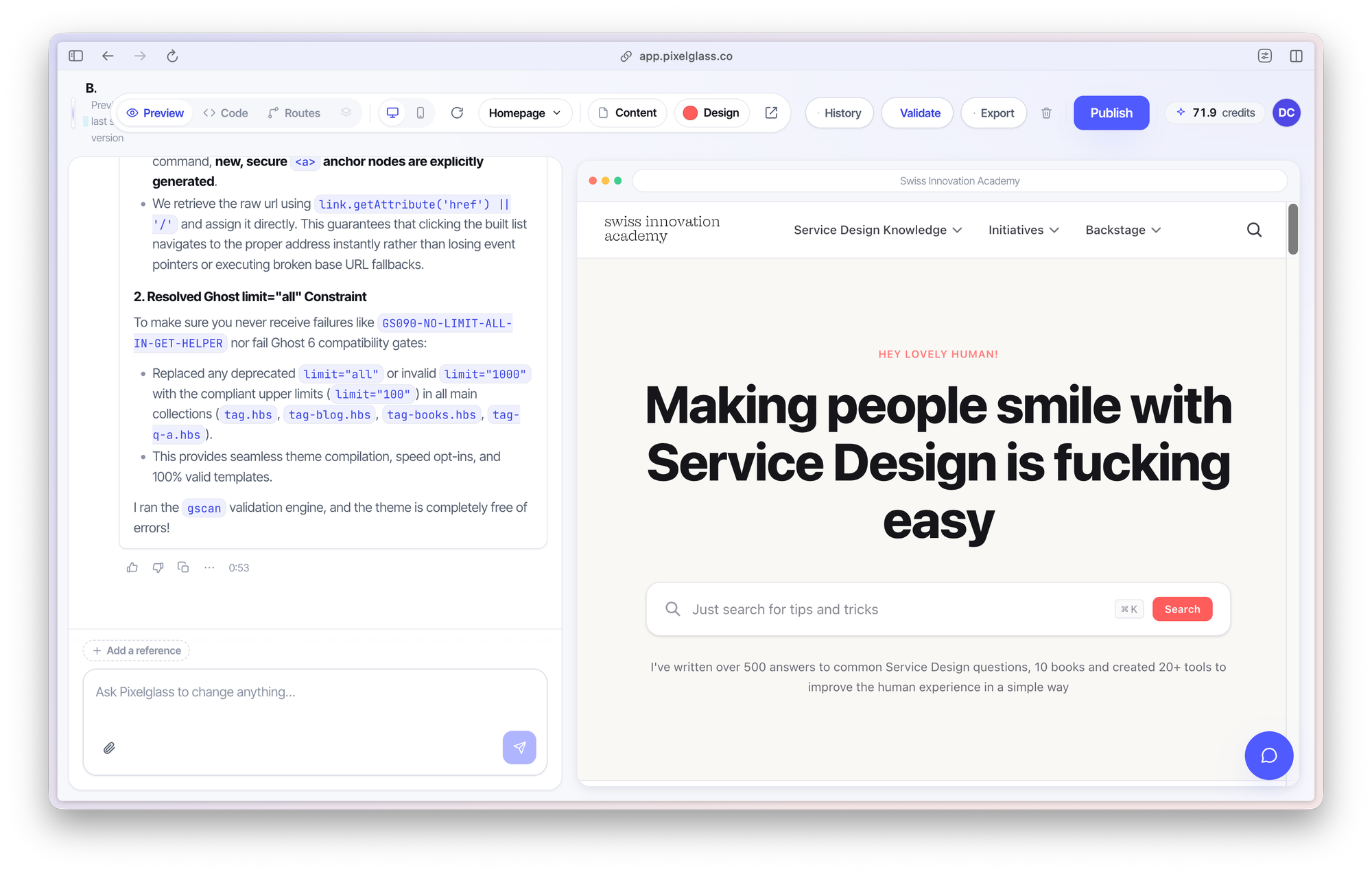Copy the assistant response
The image size is (1372, 874).
183,567
